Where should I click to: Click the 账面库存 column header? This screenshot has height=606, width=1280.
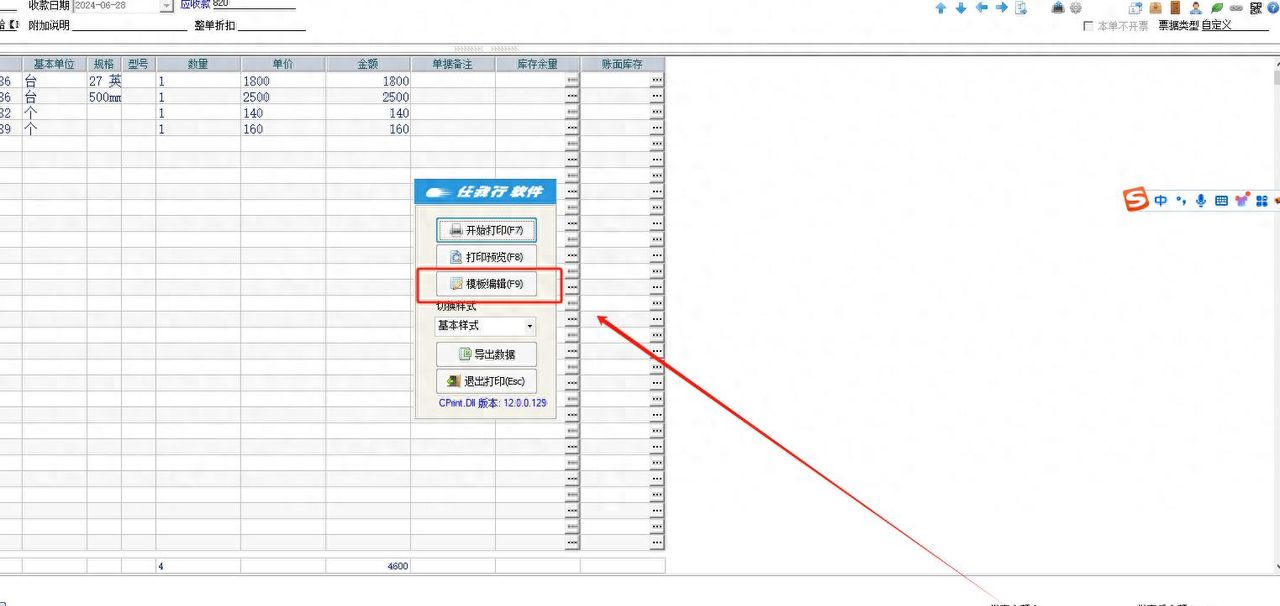click(623, 64)
